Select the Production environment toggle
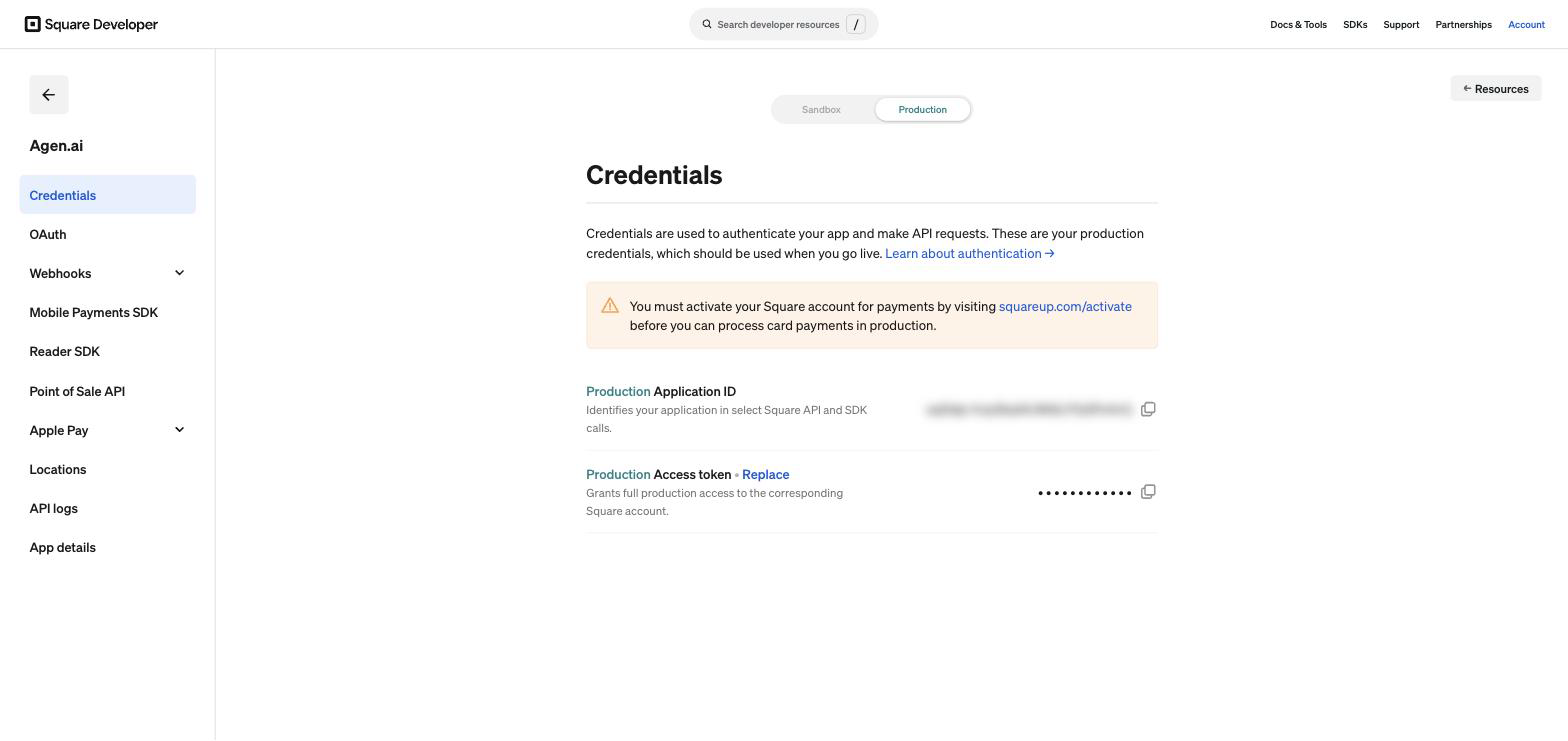 point(922,109)
